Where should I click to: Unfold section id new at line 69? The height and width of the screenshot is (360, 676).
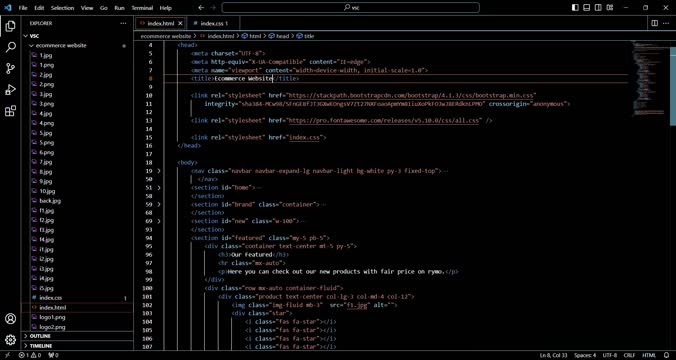tap(159, 221)
